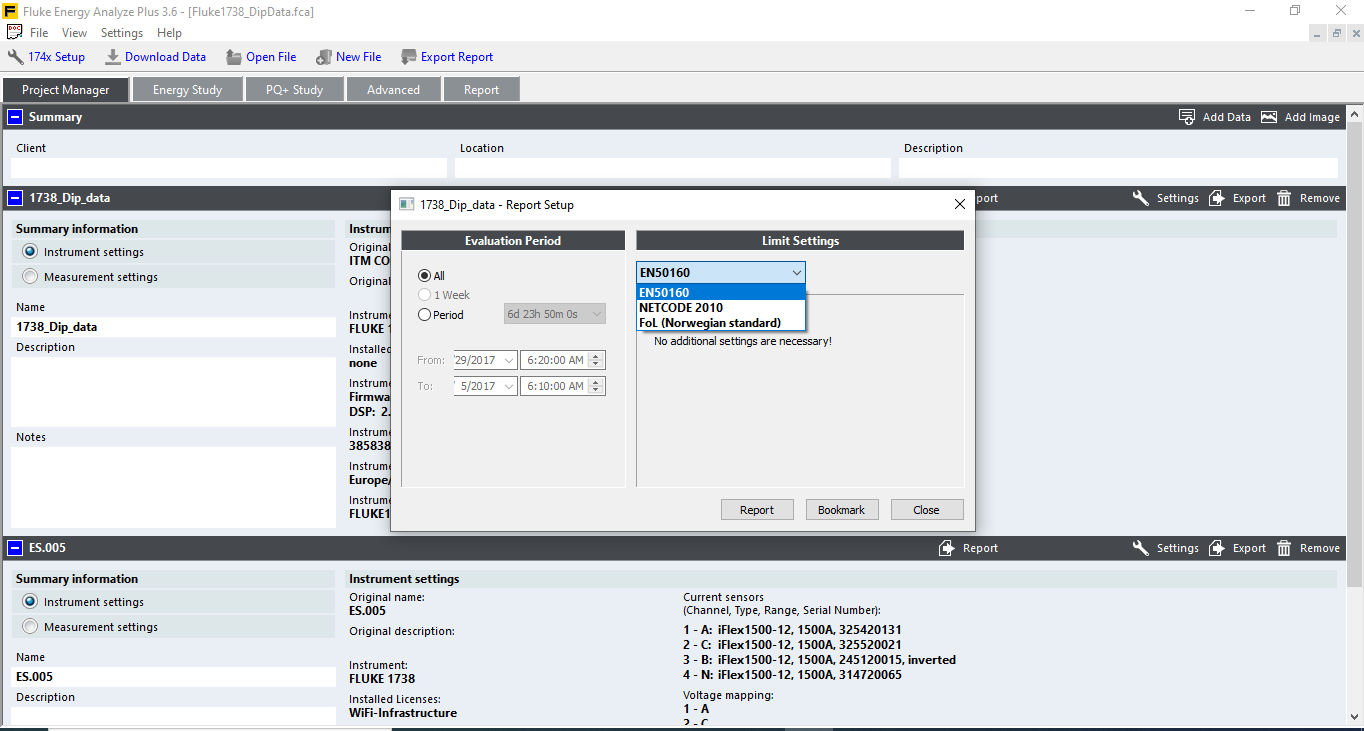The width and height of the screenshot is (1364, 731).
Task: Select Instrument settings radio under 1738_Dip_data
Action: tap(30, 252)
